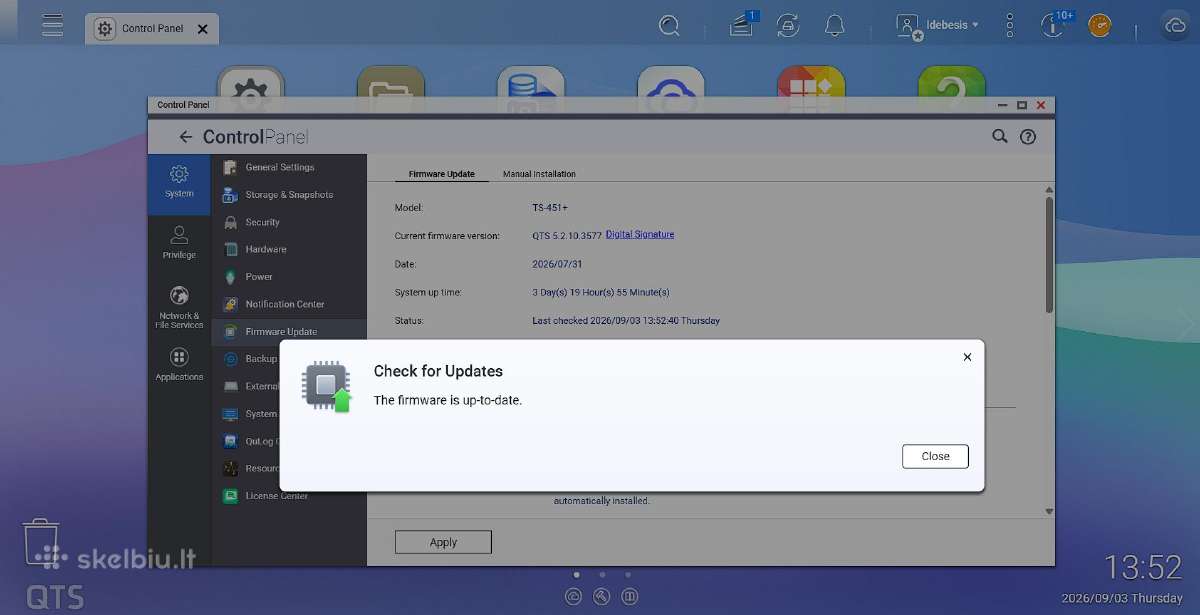Open Storage & Snapshots

coord(289,195)
